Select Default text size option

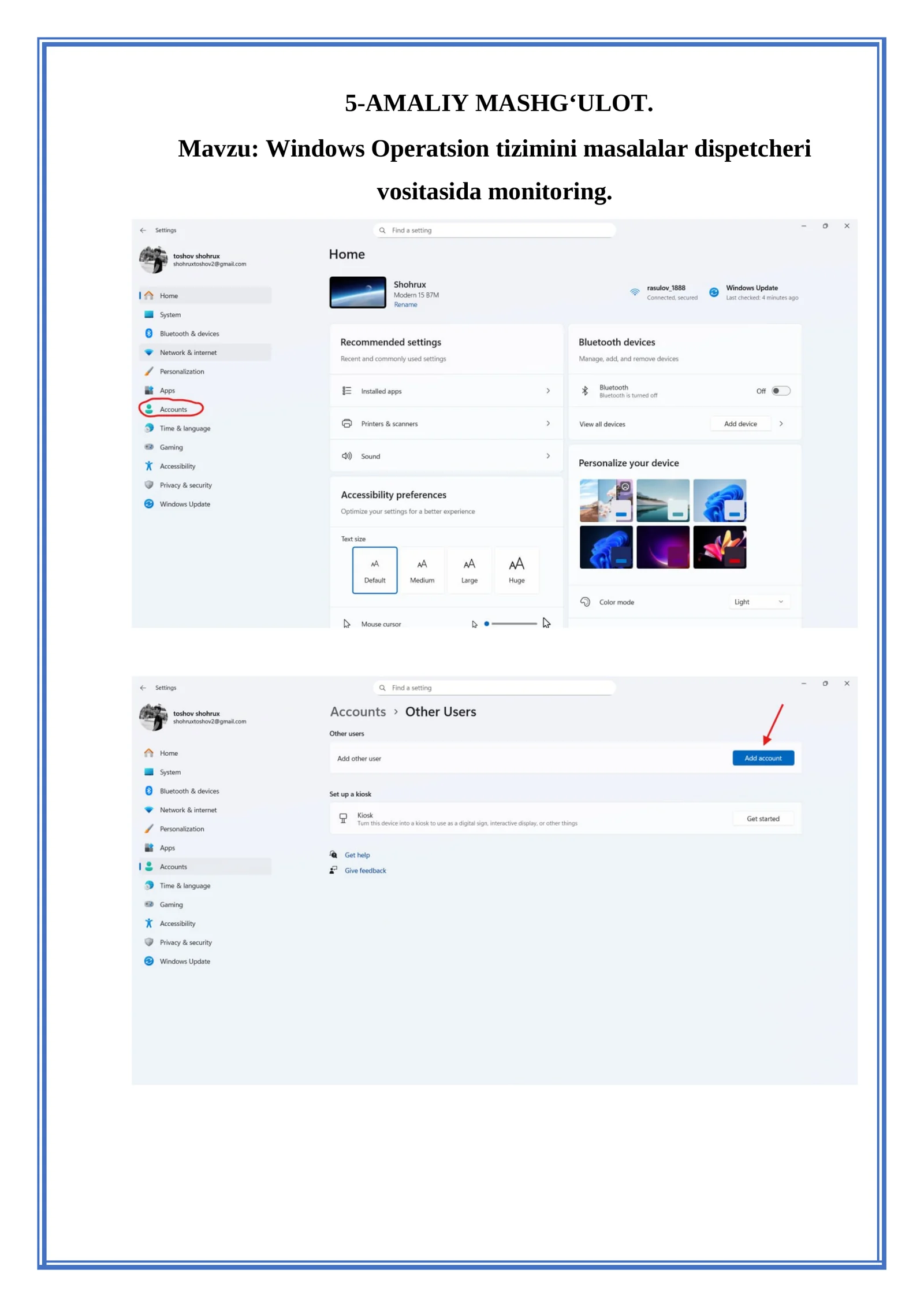coord(375,570)
